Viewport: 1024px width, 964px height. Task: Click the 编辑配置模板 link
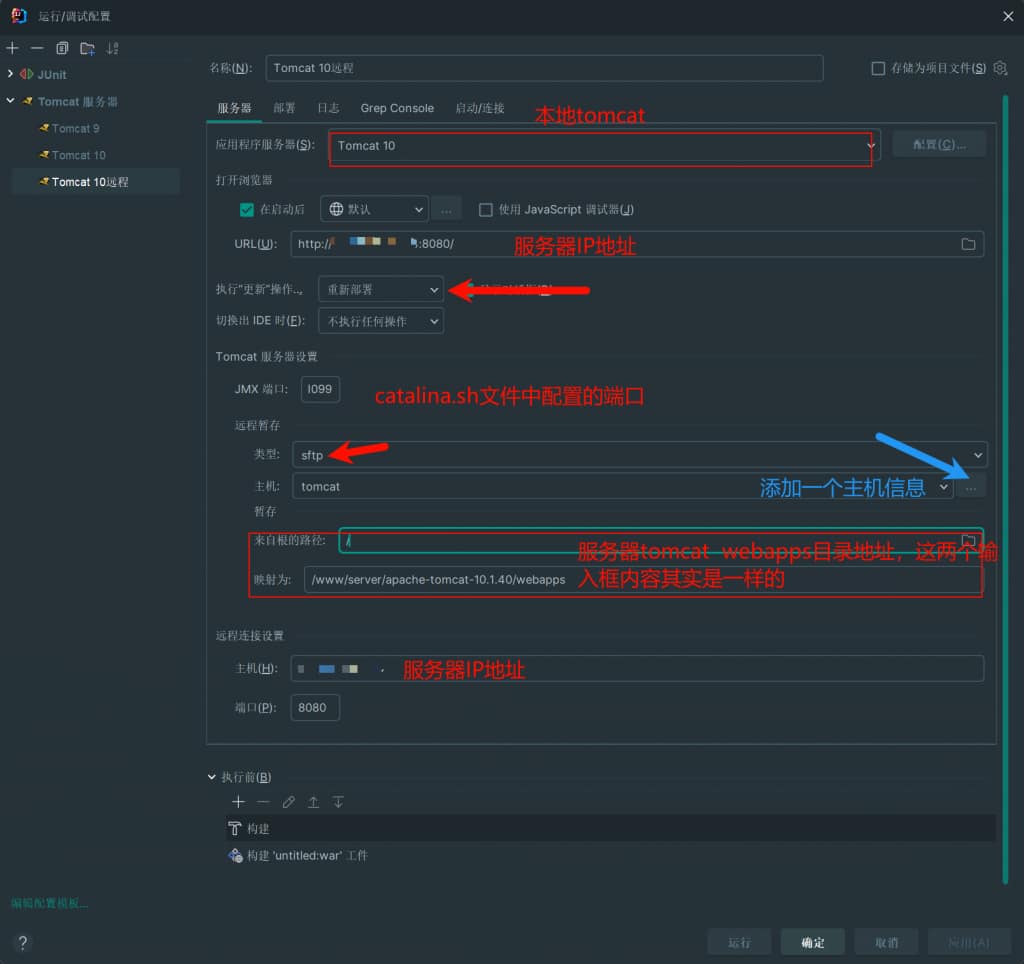point(49,903)
